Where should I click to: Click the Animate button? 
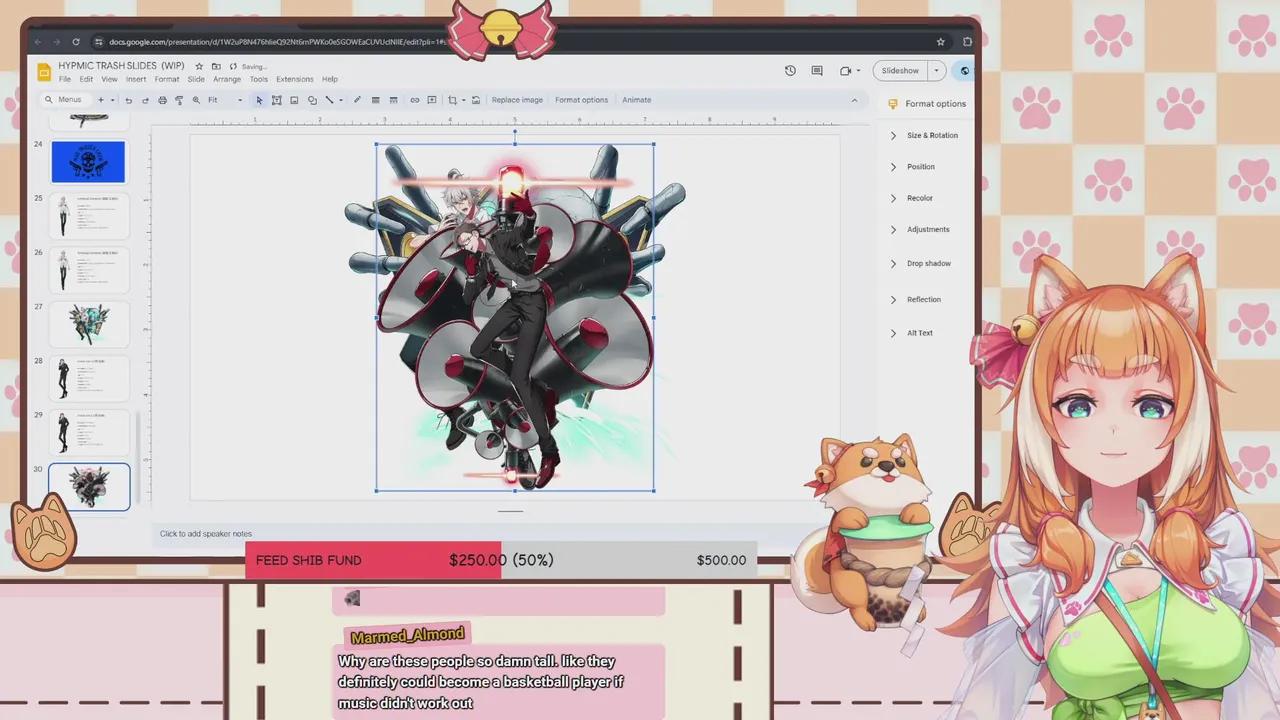pyautogui.click(x=636, y=100)
